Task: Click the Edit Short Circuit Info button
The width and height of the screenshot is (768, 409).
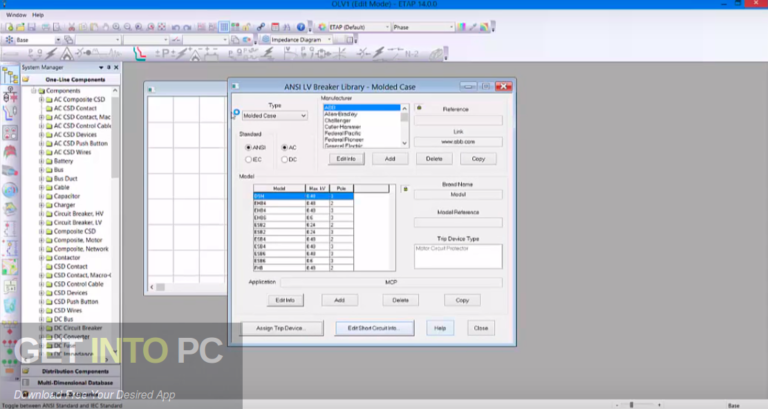Action: pos(374,328)
